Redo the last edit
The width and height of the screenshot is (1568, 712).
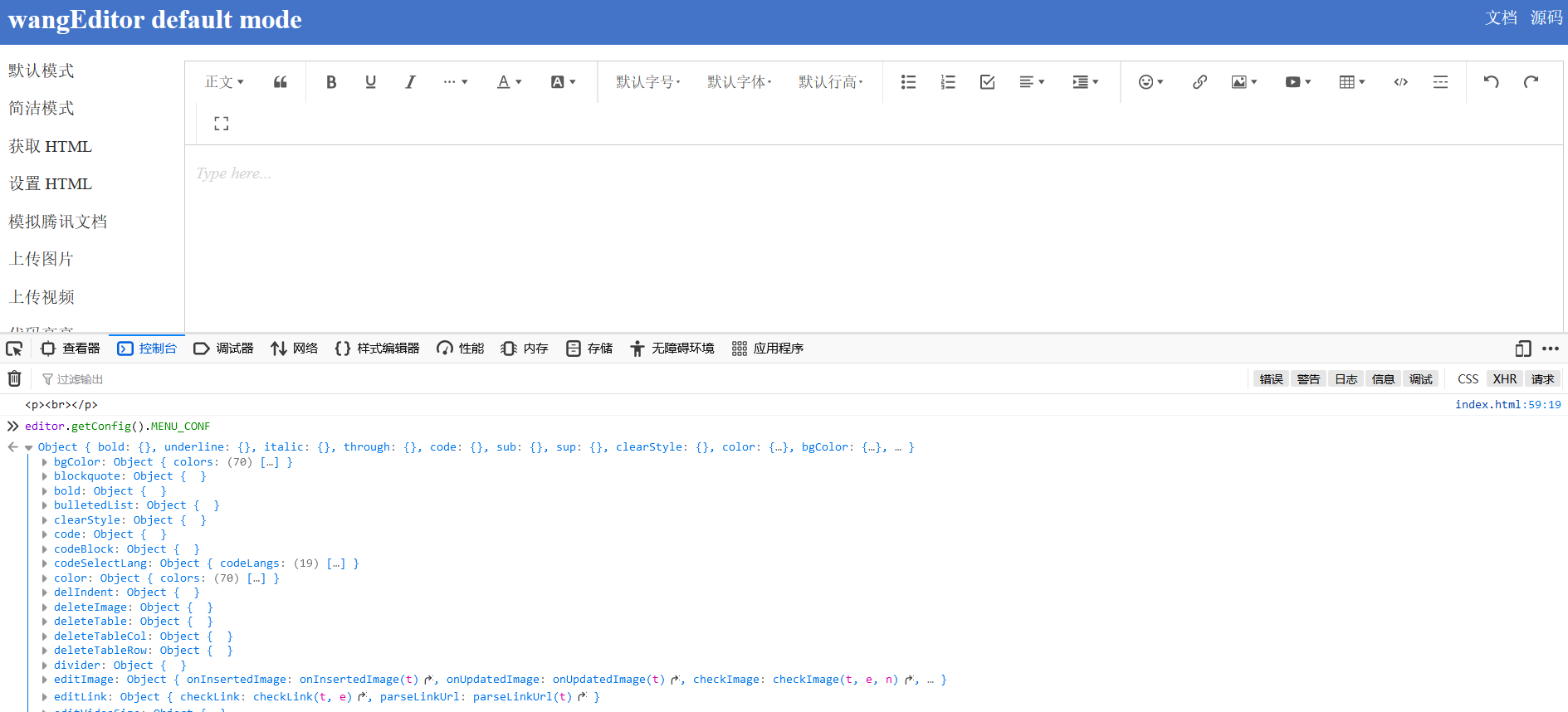click(x=1531, y=82)
